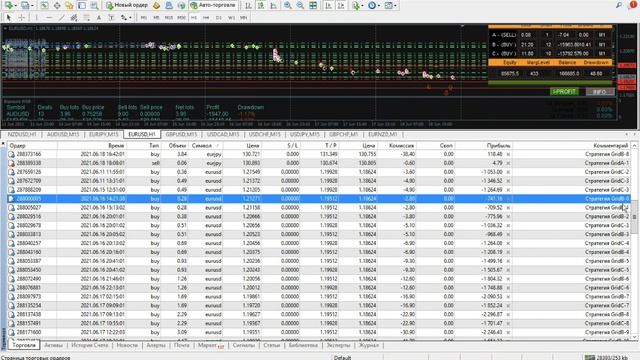Open the Журнал tab
This screenshot has width=640, height=360.
click(369, 345)
